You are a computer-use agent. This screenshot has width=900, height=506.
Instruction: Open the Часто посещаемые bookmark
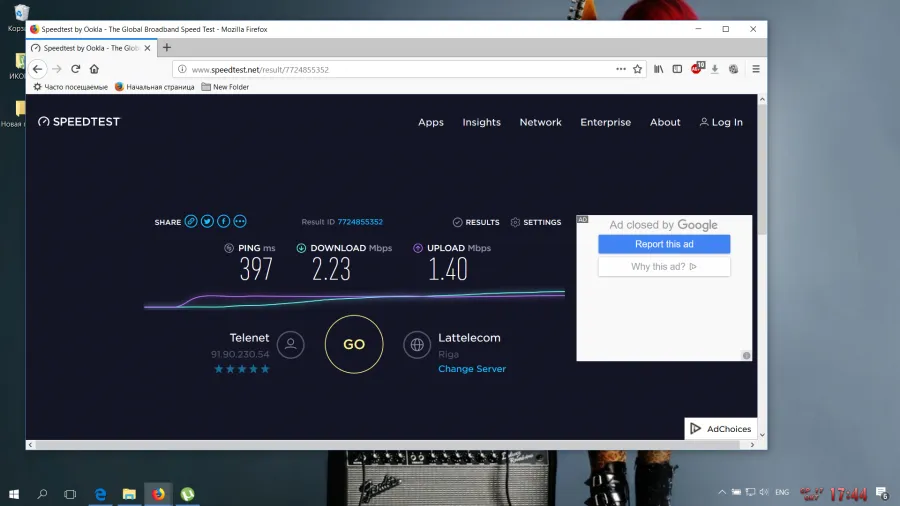70,87
